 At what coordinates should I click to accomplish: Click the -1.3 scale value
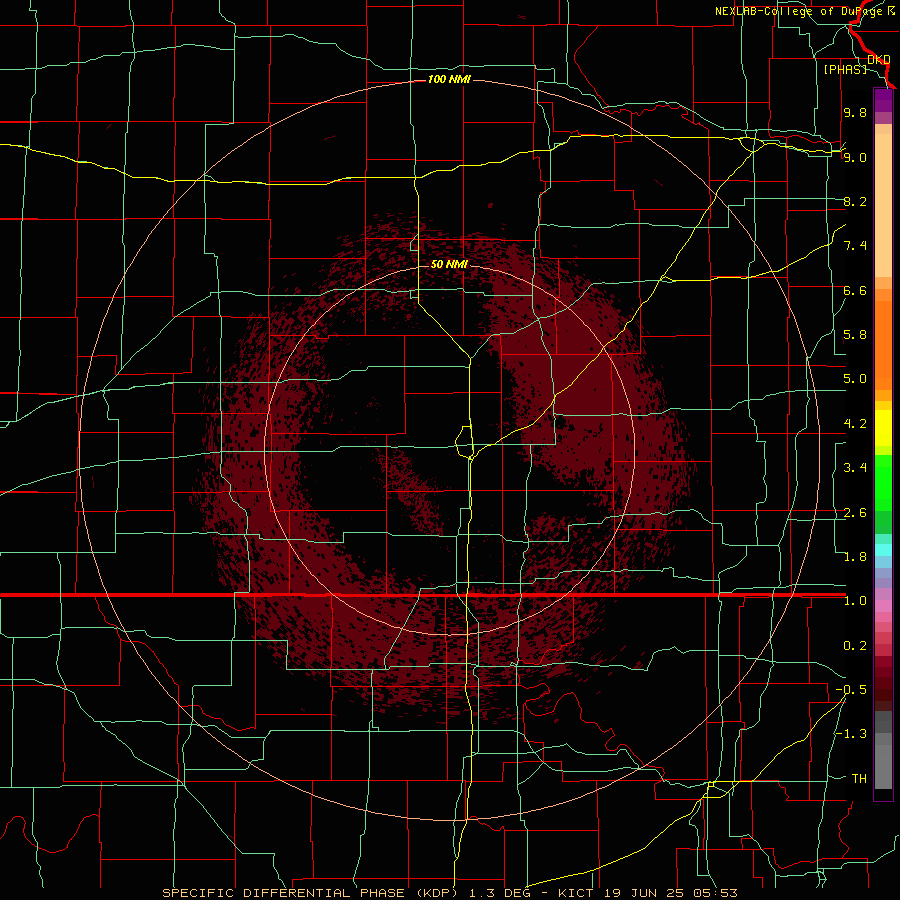pyautogui.click(x=851, y=734)
